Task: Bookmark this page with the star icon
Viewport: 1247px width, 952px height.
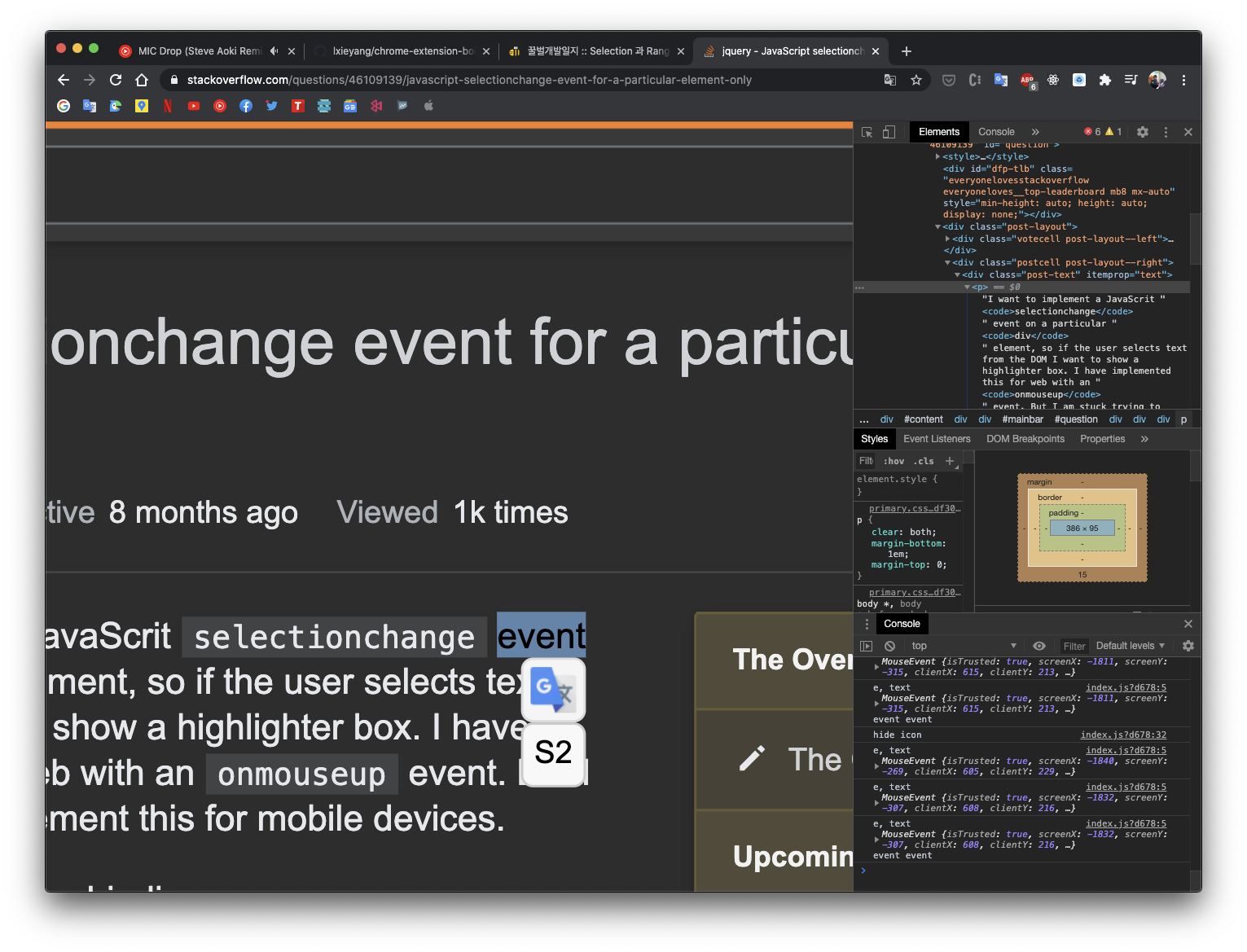Action: (x=916, y=80)
